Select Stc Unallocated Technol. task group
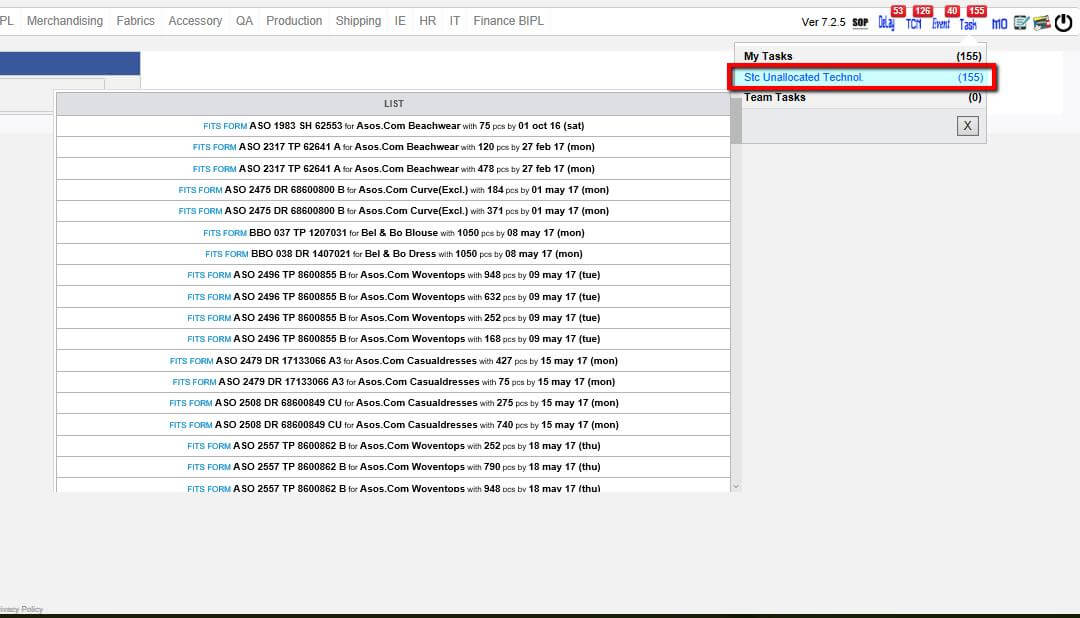This screenshot has height=618, width=1080. (862, 77)
